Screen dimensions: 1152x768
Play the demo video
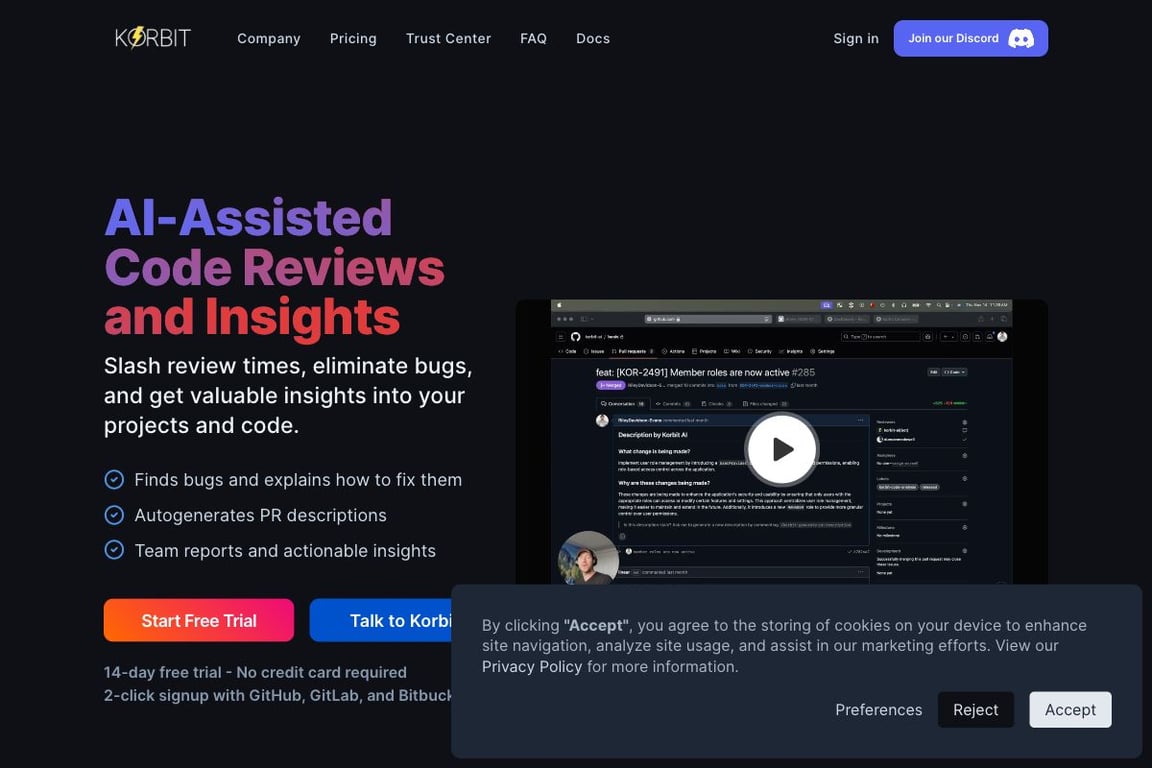click(781, 448)
